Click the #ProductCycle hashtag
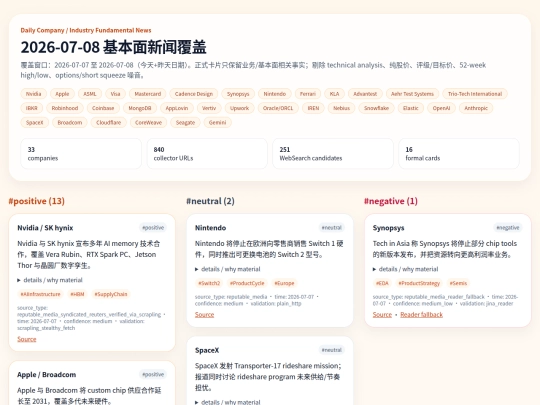The height and width of the screenshot is (405, 540). pyautogui.click(x=247, y=283)
